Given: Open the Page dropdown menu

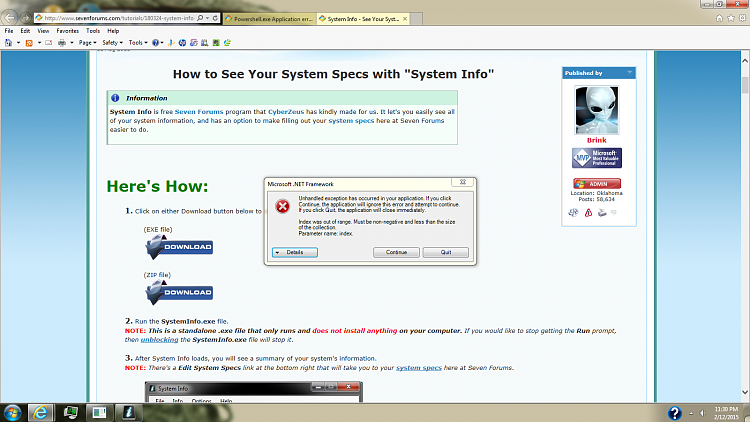Looking at the screenshot, I should [x=88, y=43].
